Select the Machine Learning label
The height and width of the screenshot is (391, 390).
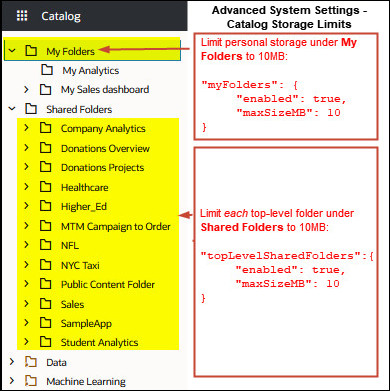86,382
